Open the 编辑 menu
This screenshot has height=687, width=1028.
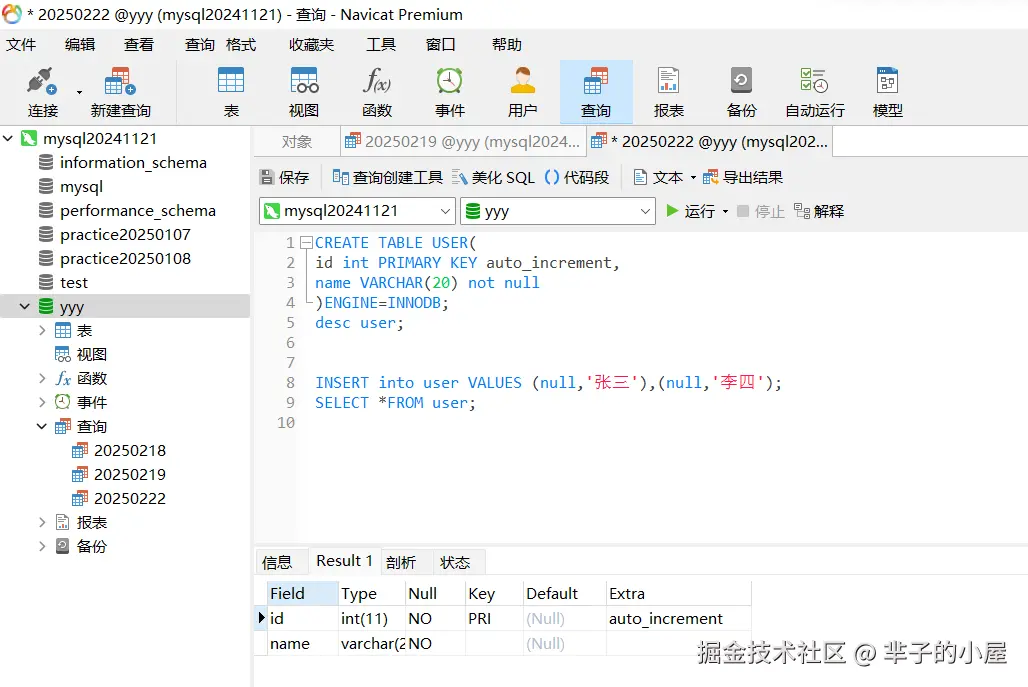(x=80, y=45)
